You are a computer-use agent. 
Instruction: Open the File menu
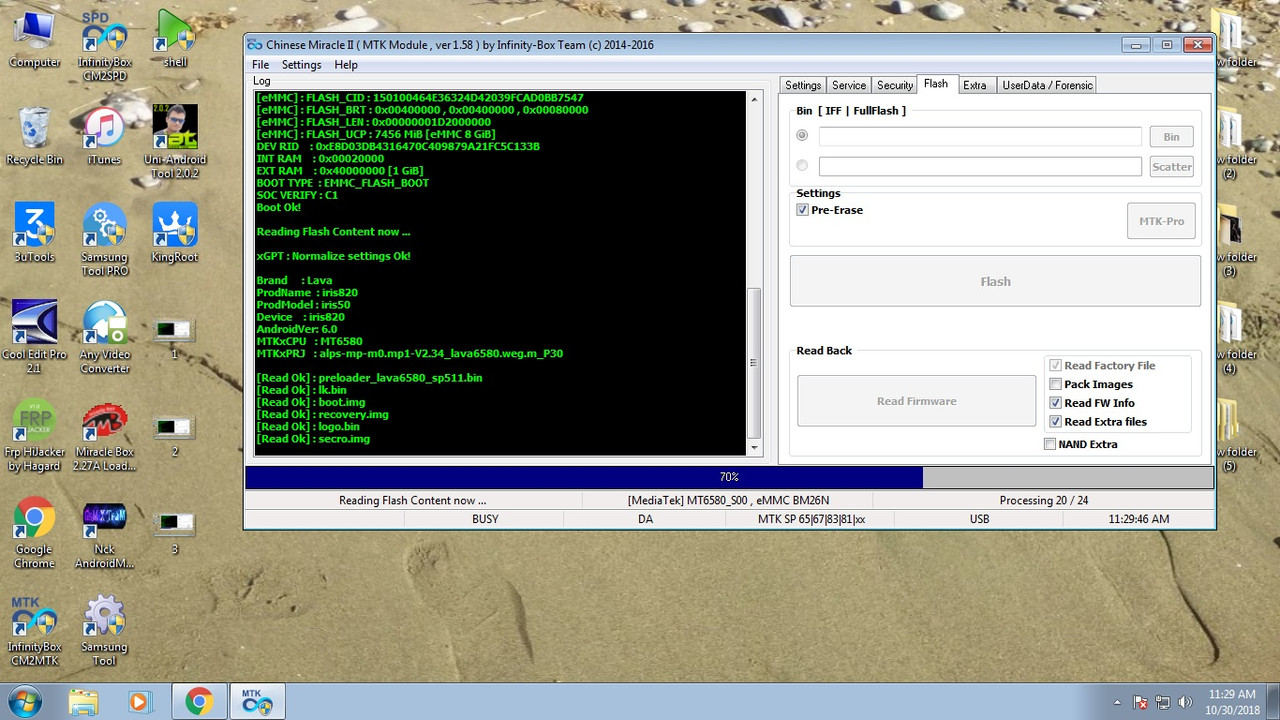[x=260, y=65]
